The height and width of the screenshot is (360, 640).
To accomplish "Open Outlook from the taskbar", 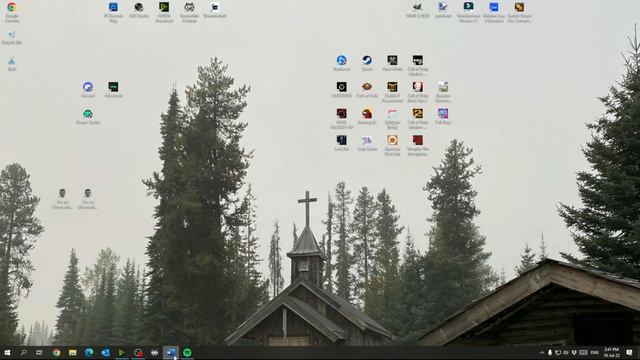I will tap(105, 353).
